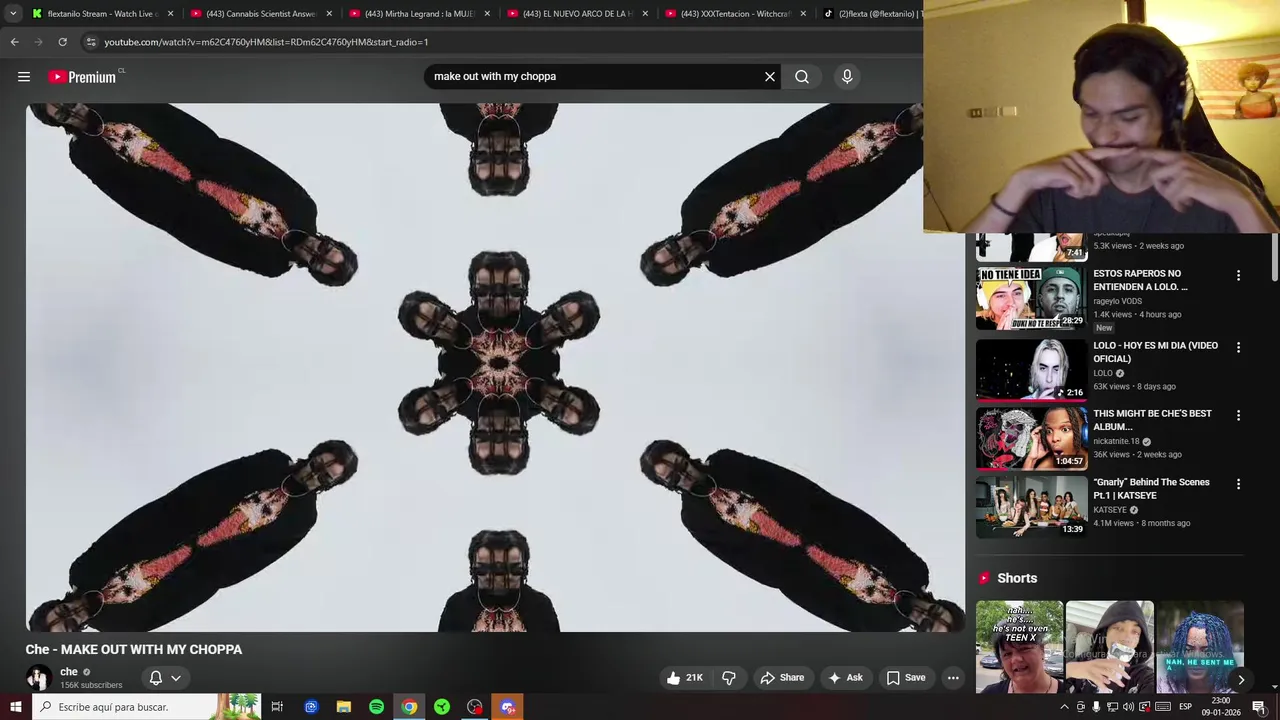Click the youtube.com URL address bar

(500, 42)
